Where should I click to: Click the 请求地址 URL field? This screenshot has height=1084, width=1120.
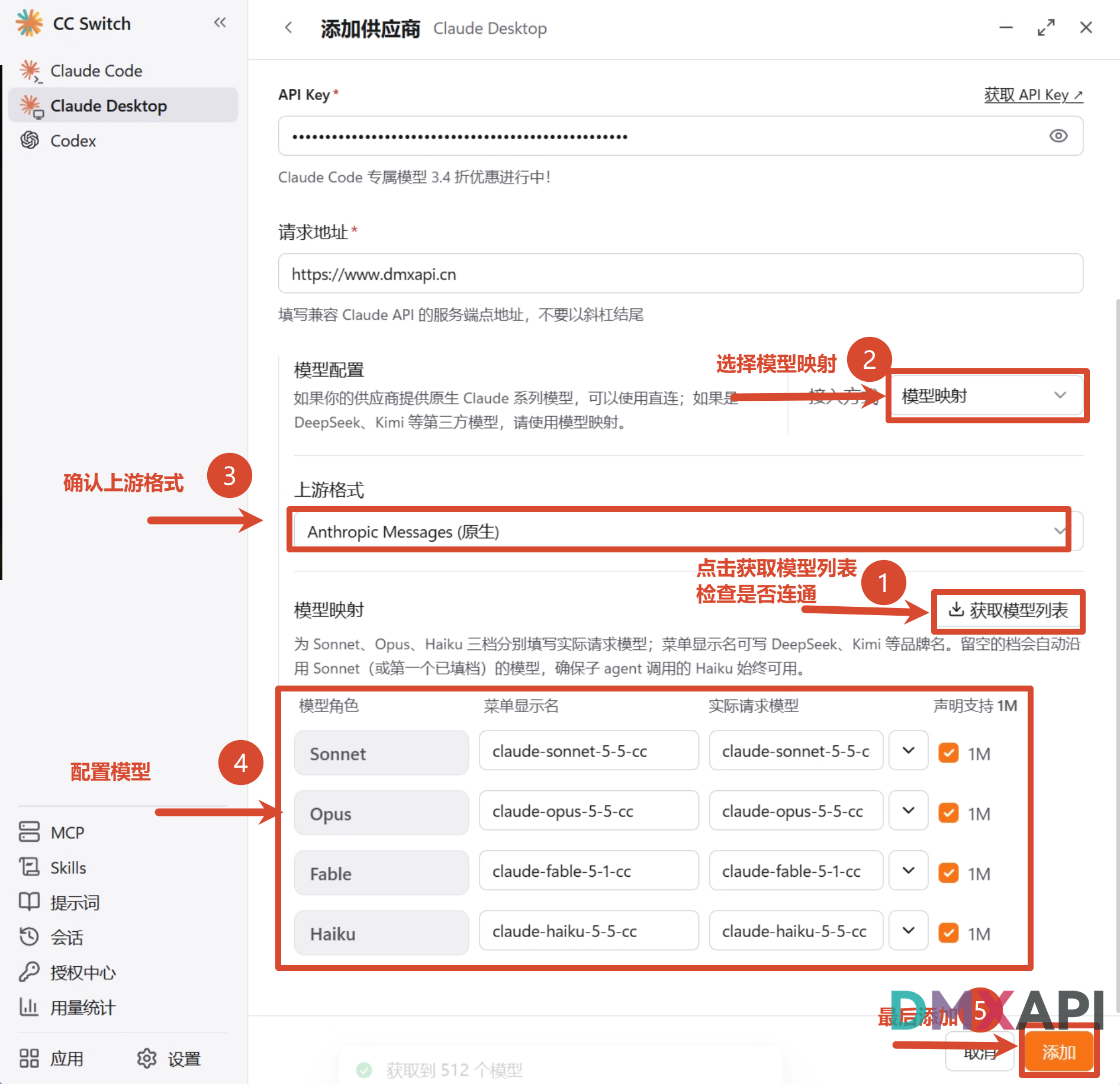coord(681,274)
